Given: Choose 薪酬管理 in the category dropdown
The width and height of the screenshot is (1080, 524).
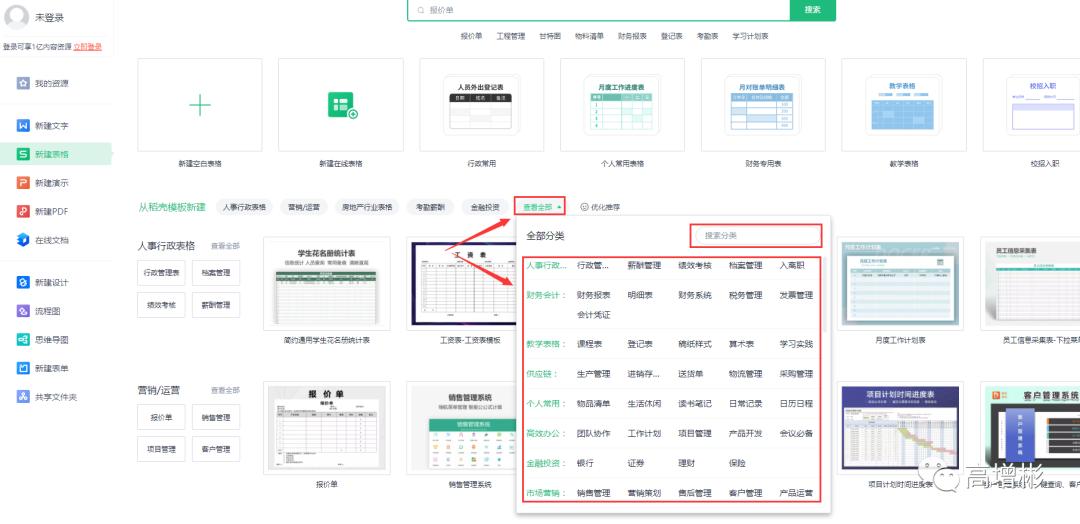Looking at the screenshot, I should pyautogui.click(x=644, y=265).
